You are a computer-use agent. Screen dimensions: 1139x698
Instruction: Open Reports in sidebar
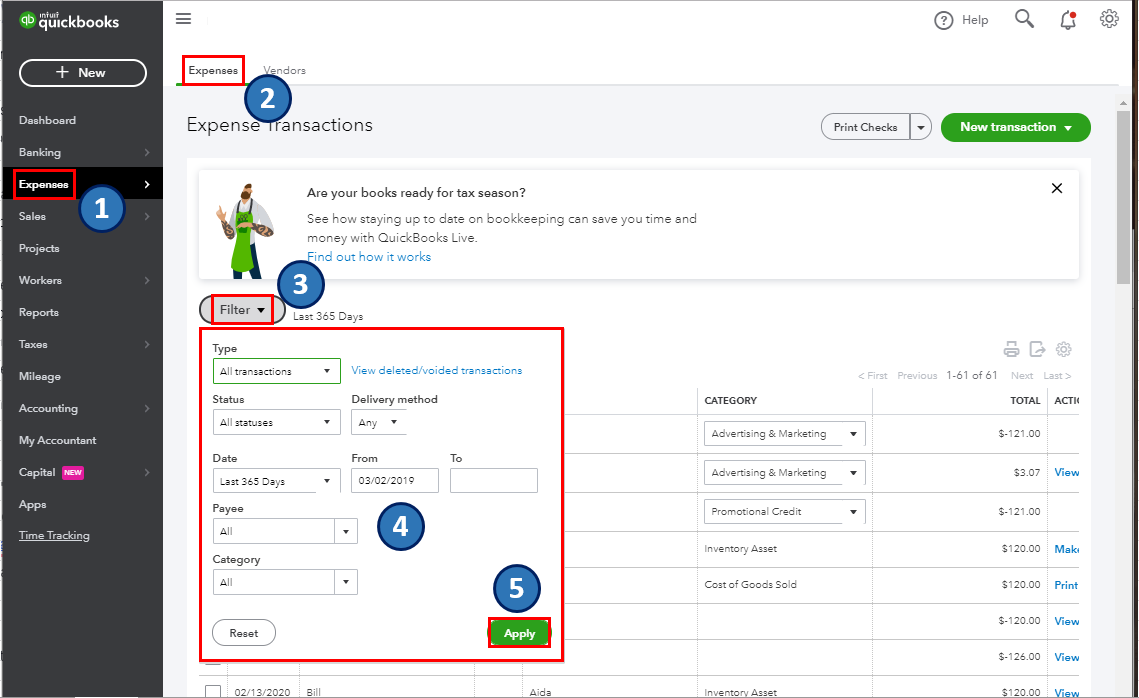pyautogui.click(x=38, y=312)
